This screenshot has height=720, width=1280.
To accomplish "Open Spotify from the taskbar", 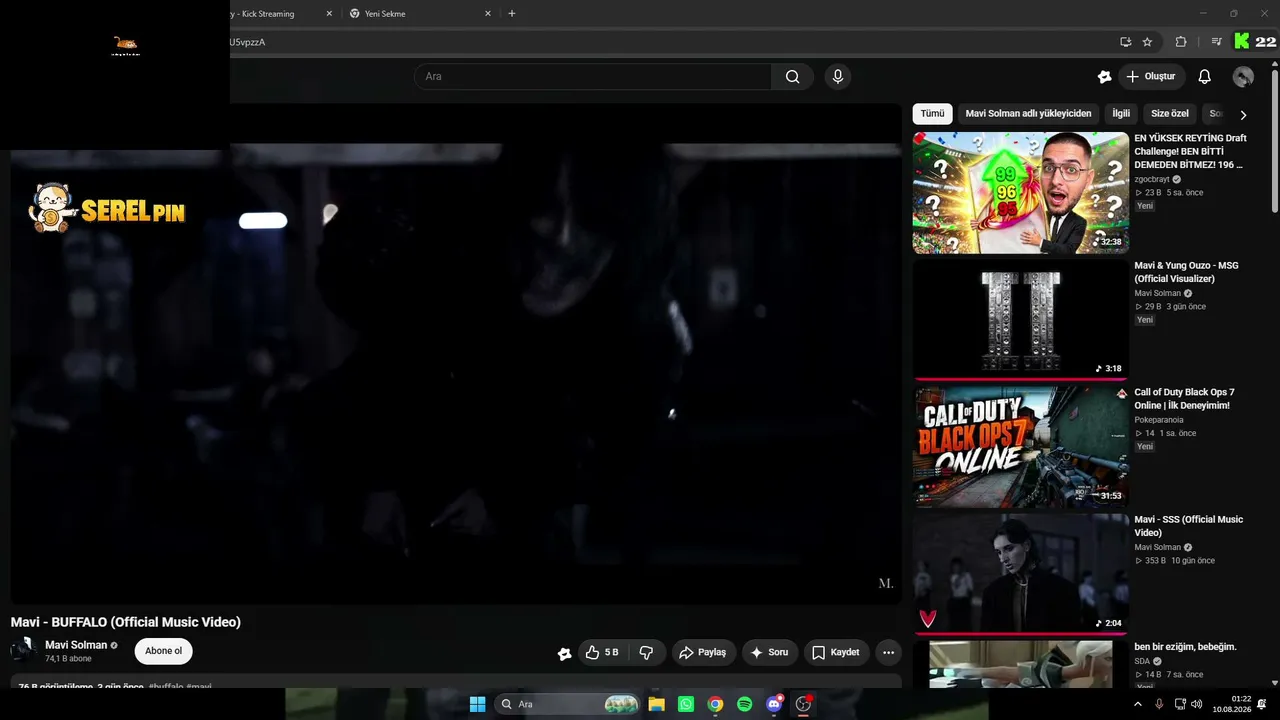I will click(x=744, y=704).
